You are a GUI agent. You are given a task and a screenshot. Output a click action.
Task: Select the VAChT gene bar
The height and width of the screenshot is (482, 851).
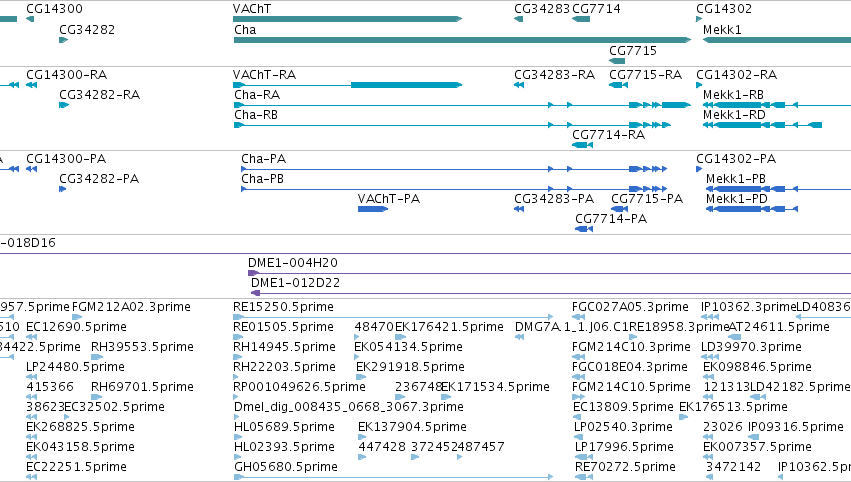[x=347, y=19]
